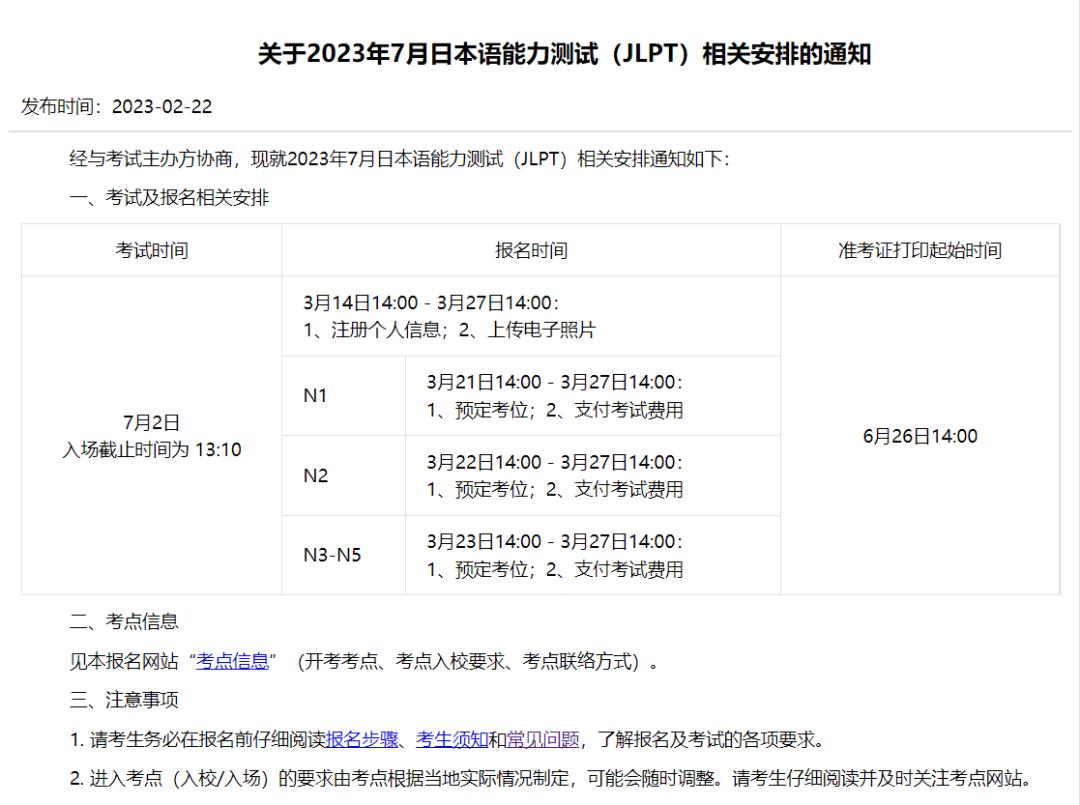Click the heading 三、注意事项
The image size is (1080, 805).
124,700
